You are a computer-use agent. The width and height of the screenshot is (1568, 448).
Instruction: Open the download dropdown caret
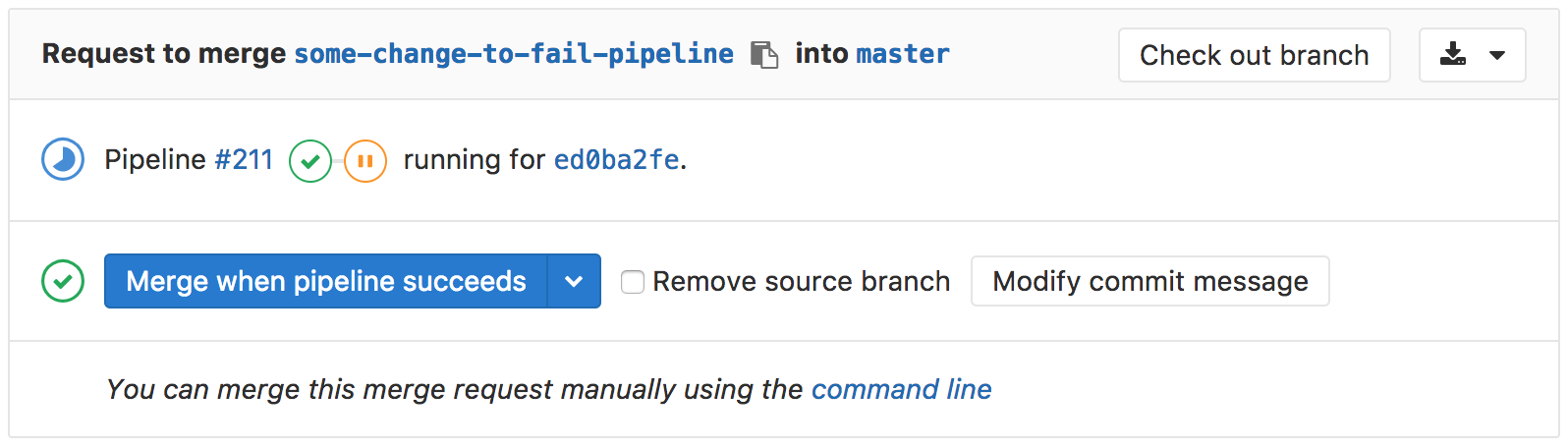click(x=1497, y=55)
